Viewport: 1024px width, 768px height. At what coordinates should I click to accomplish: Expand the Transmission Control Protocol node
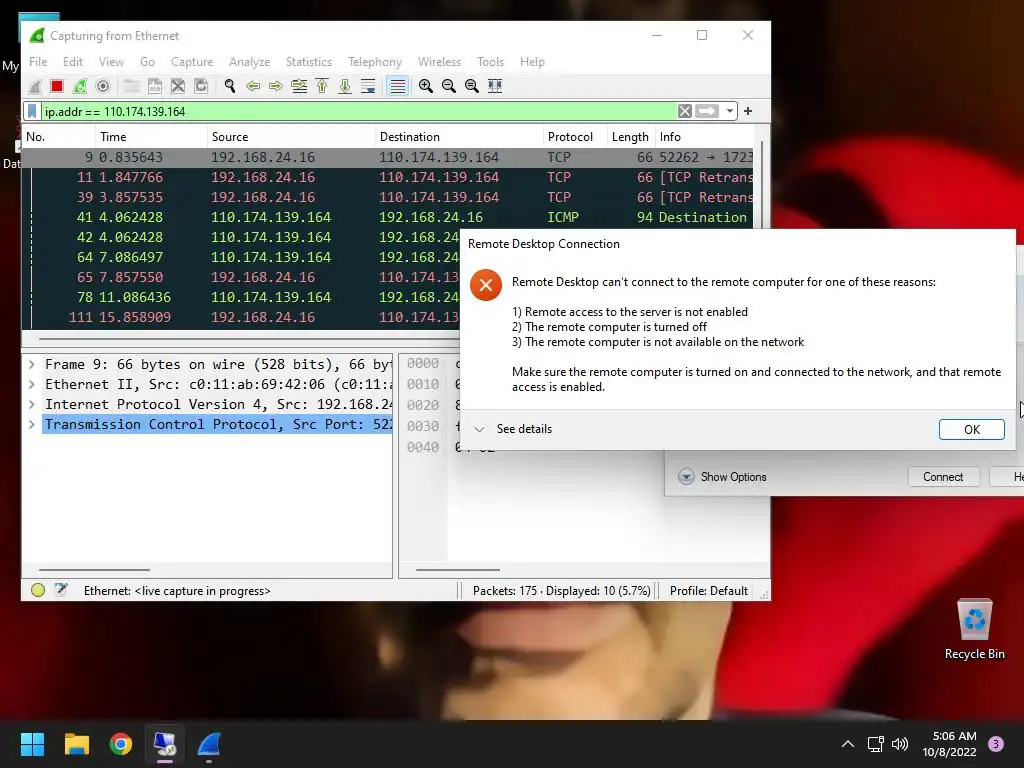tap(31, 424)
